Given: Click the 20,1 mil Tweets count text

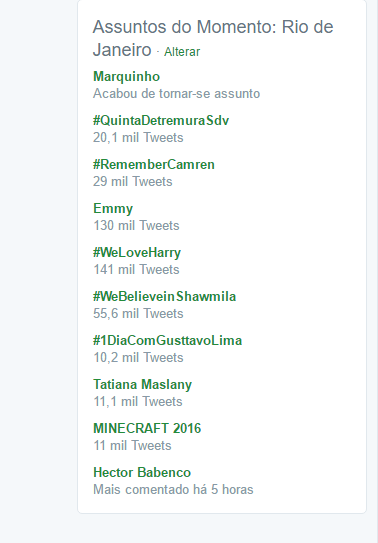Looking at the screenshot, I should (x=138, y=137).
